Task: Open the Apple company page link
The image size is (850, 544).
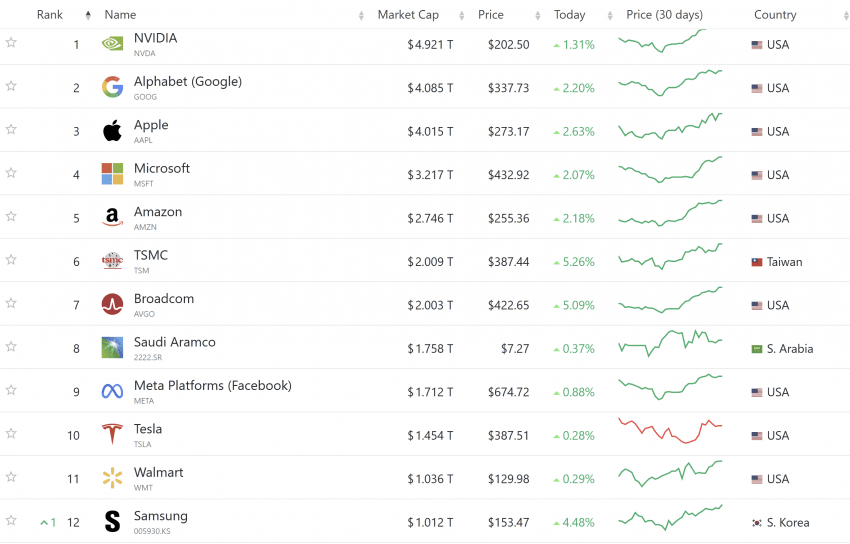Action: (x=151, y=125)
